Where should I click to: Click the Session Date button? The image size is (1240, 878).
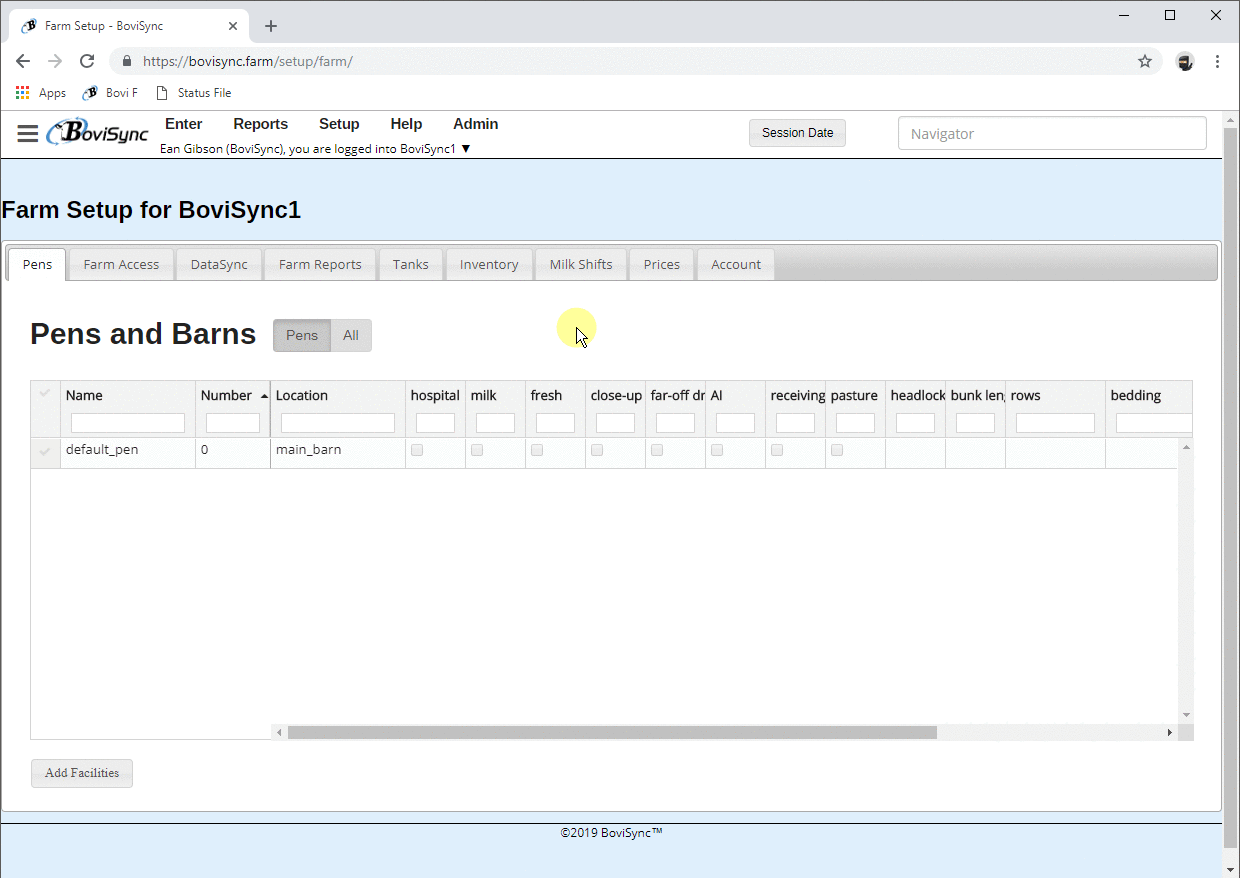coord(797,133)
